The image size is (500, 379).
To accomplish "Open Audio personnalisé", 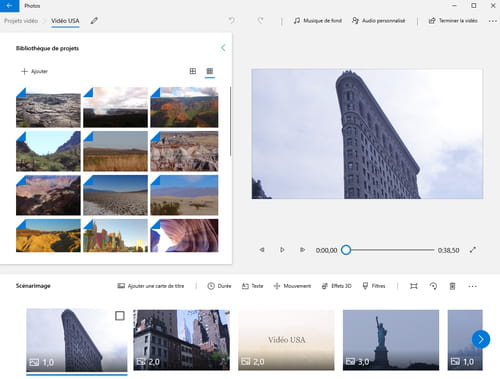I will click(x=378, y=21).
